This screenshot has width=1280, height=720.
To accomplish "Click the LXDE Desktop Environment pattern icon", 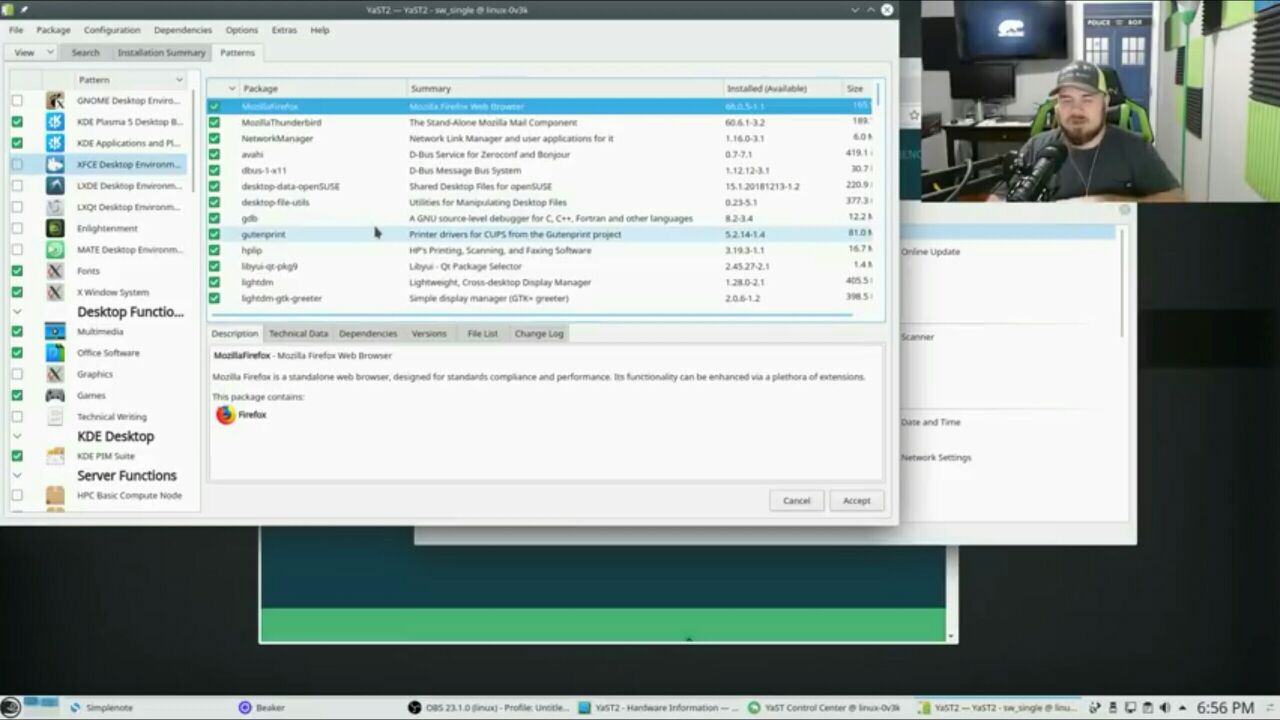I will 56,186.
